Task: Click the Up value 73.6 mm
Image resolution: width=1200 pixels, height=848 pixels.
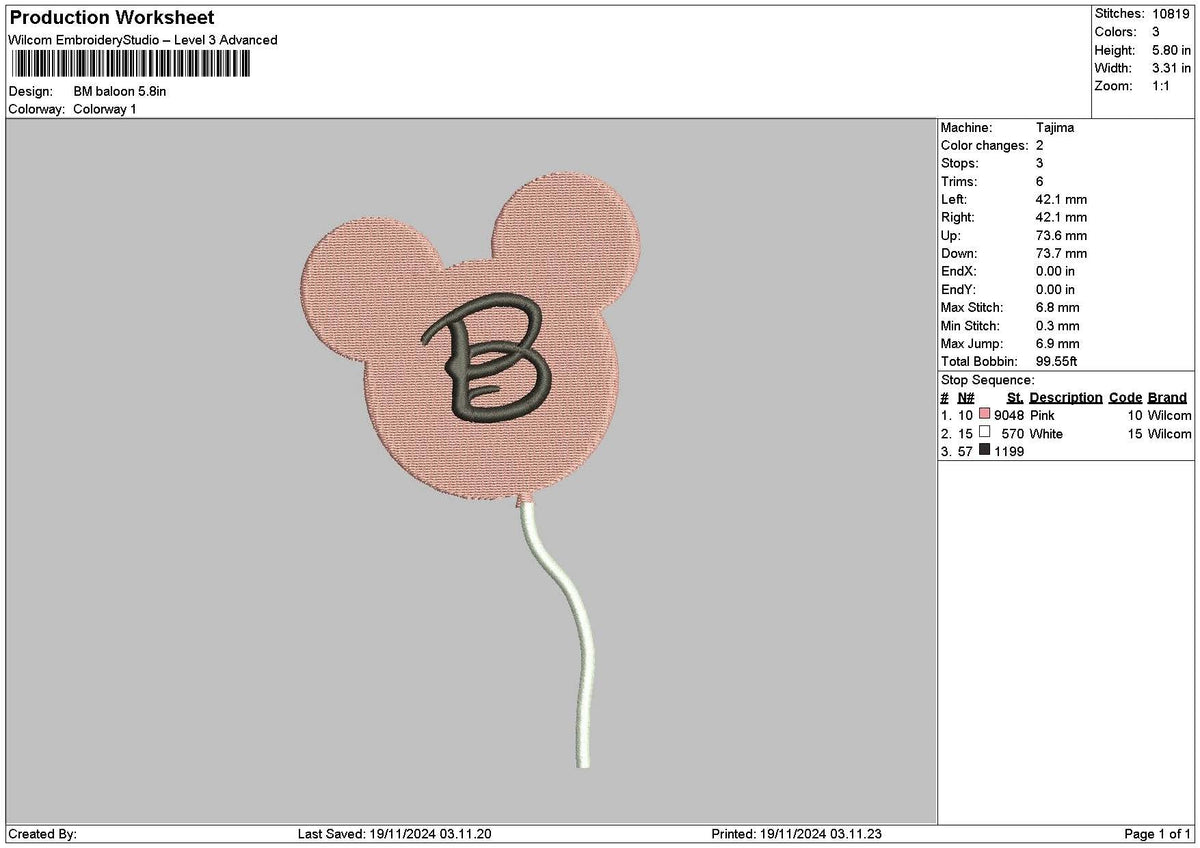Action: (1061, 236)
